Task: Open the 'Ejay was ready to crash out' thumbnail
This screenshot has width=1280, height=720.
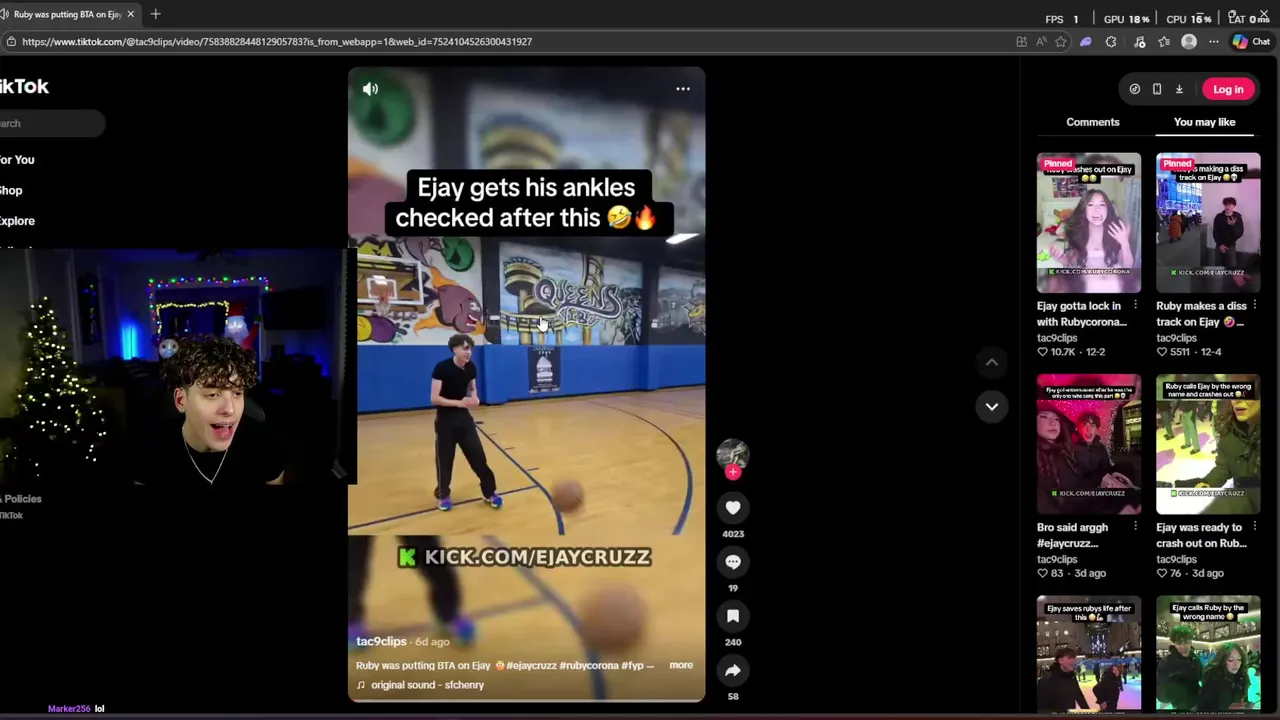Action: (x=1208, y=444)
